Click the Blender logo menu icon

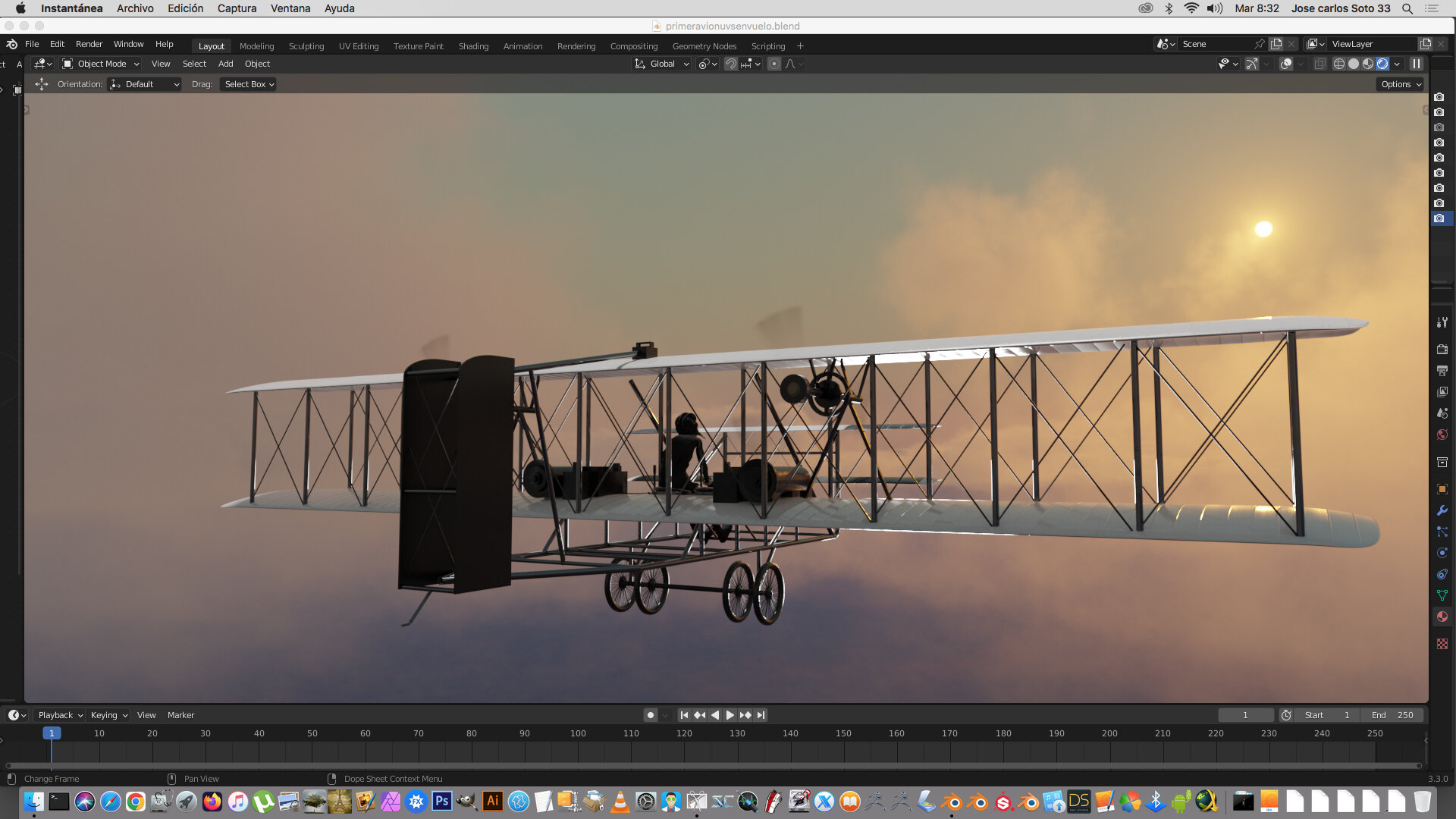[x=11, y=44]
